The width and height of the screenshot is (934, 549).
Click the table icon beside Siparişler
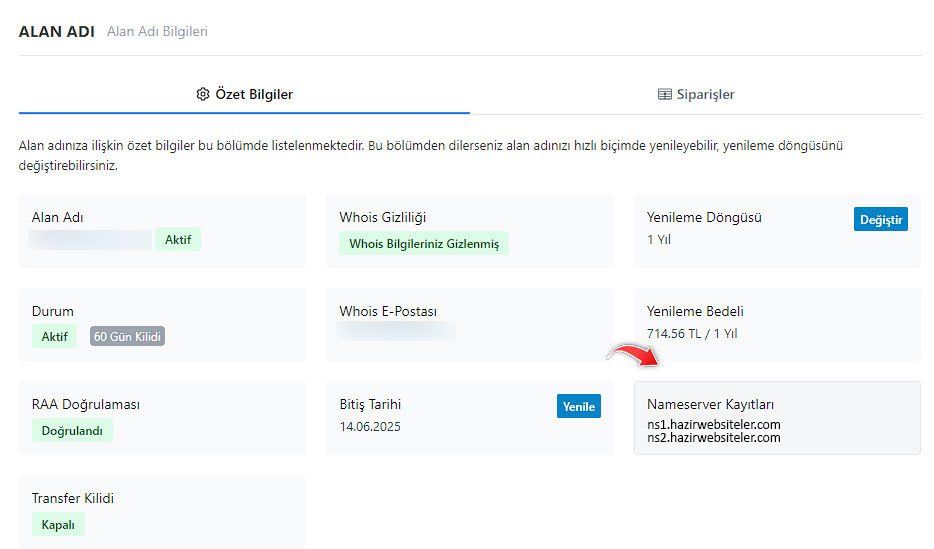point(664,94)
